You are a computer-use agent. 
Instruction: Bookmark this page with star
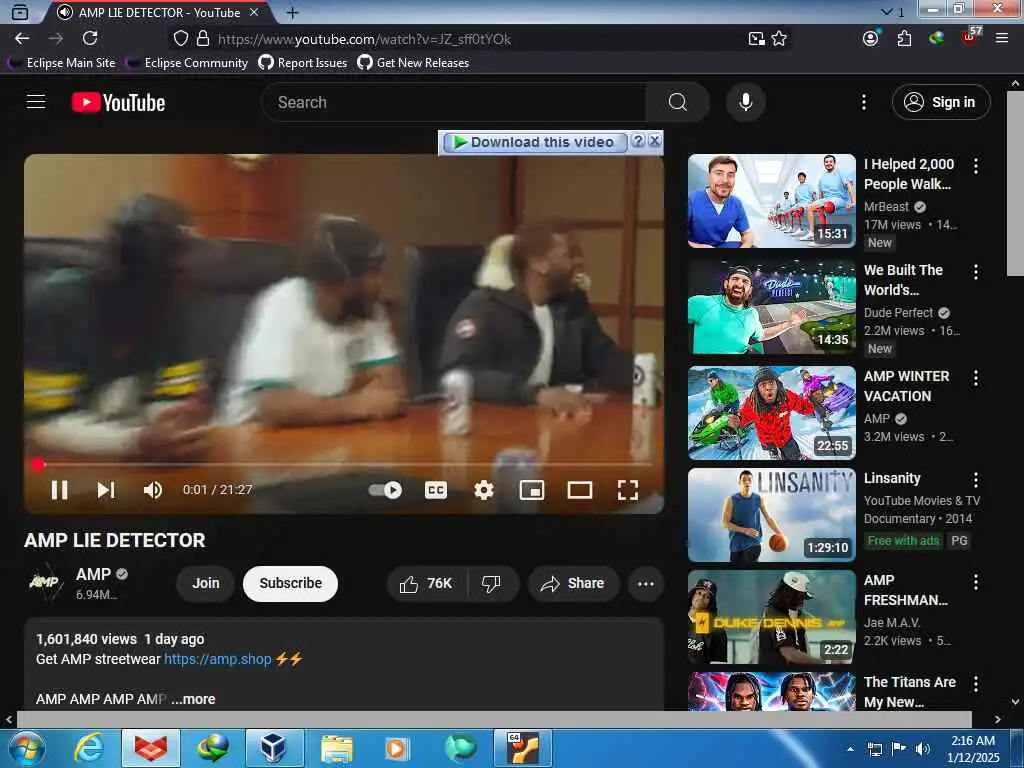tap(779, 39)
